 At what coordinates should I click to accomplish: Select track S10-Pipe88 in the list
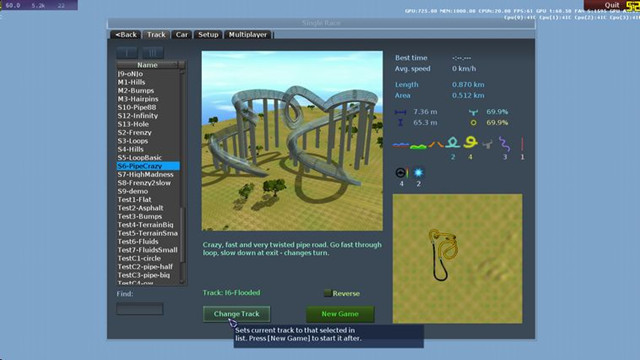[148, 107]
